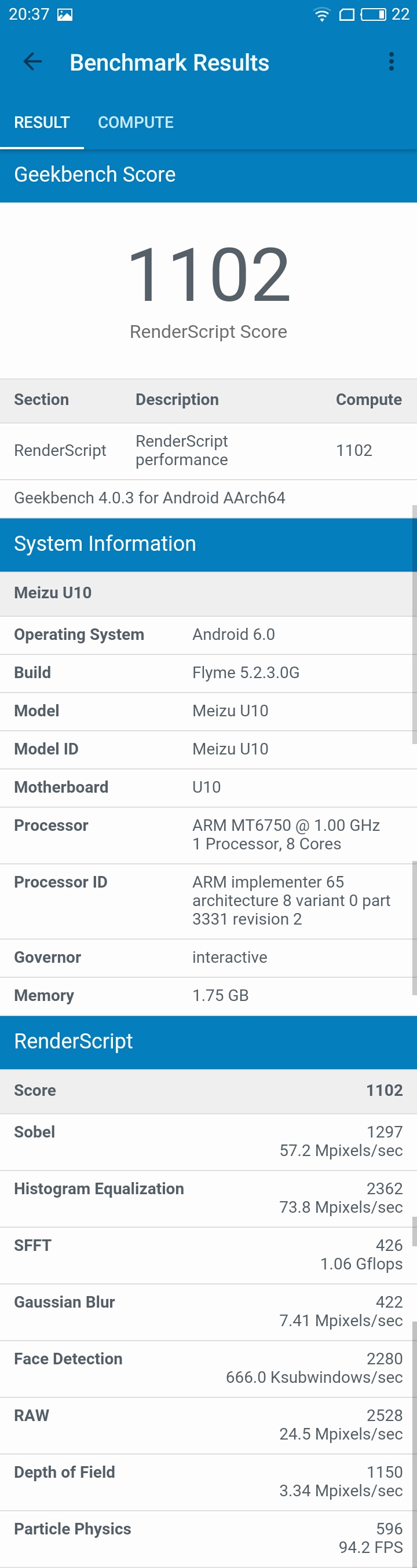Tap the Face Detection result row

coord(209,1368)
